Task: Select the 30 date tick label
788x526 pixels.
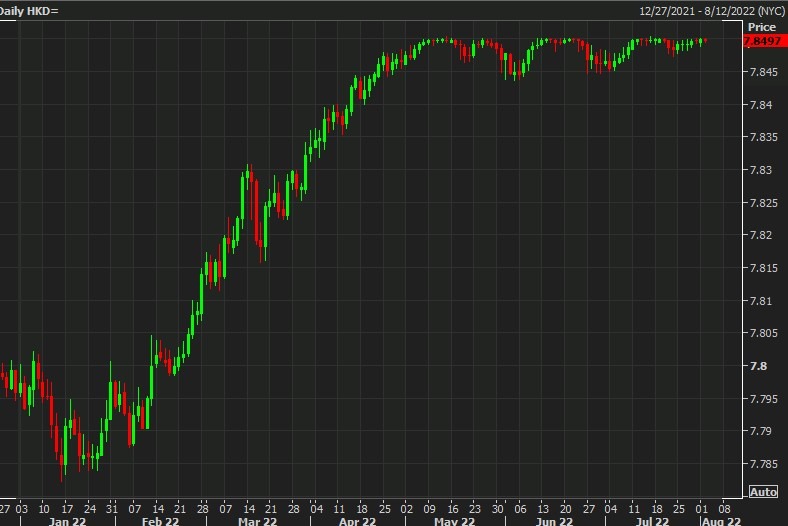Action: point(497,509)
